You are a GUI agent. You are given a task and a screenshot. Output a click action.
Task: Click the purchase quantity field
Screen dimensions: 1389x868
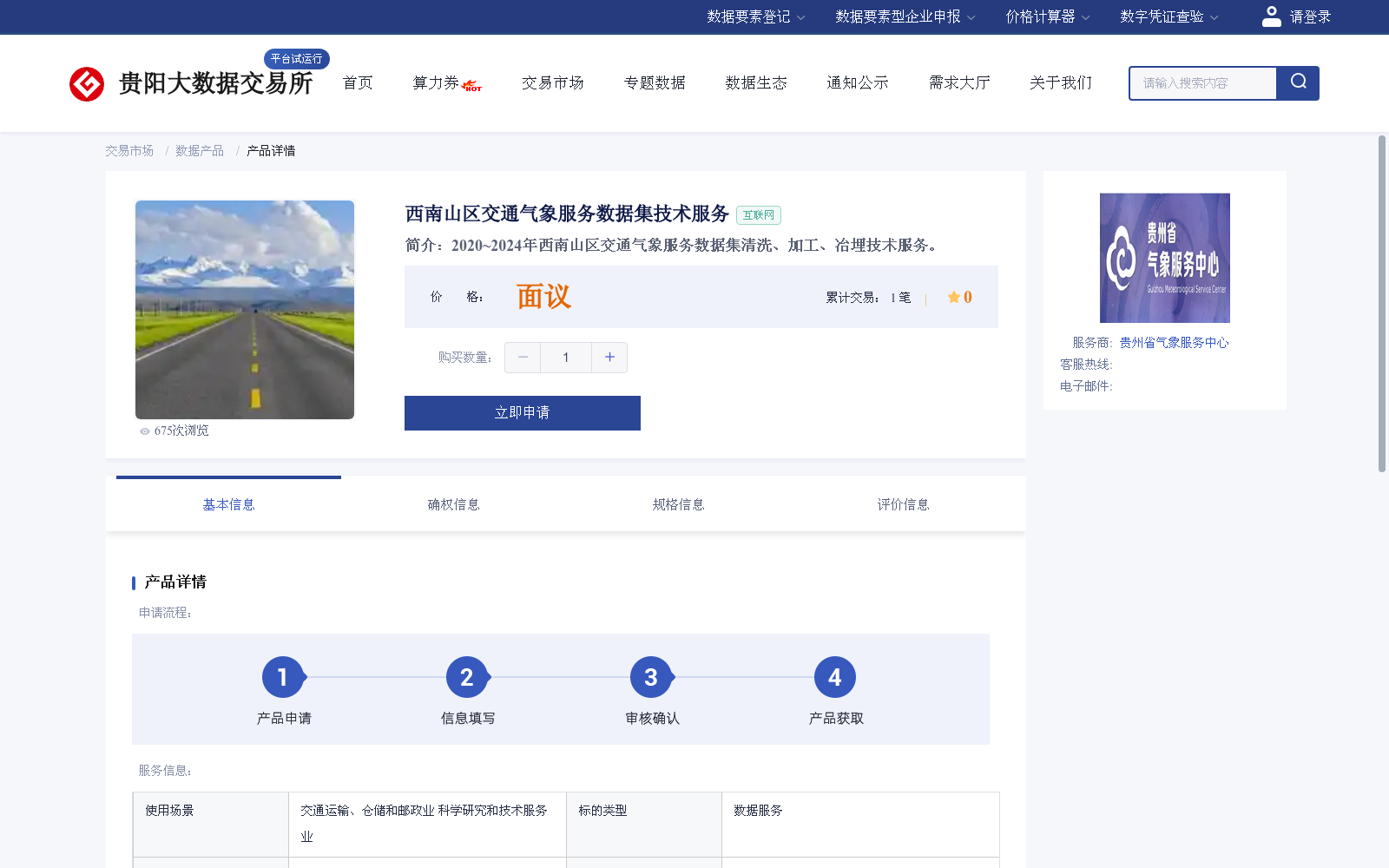pos(566,358)
